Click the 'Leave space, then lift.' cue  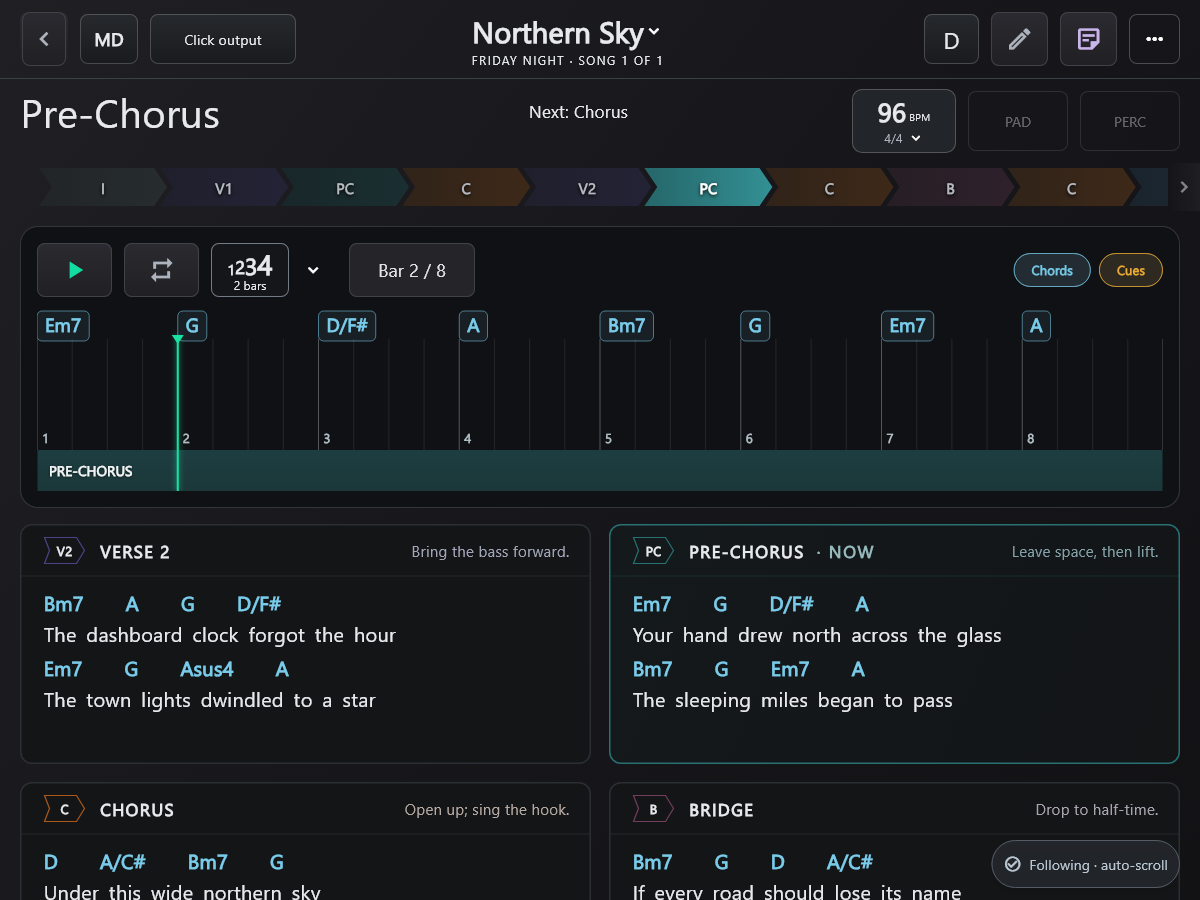click(1085, 552)
